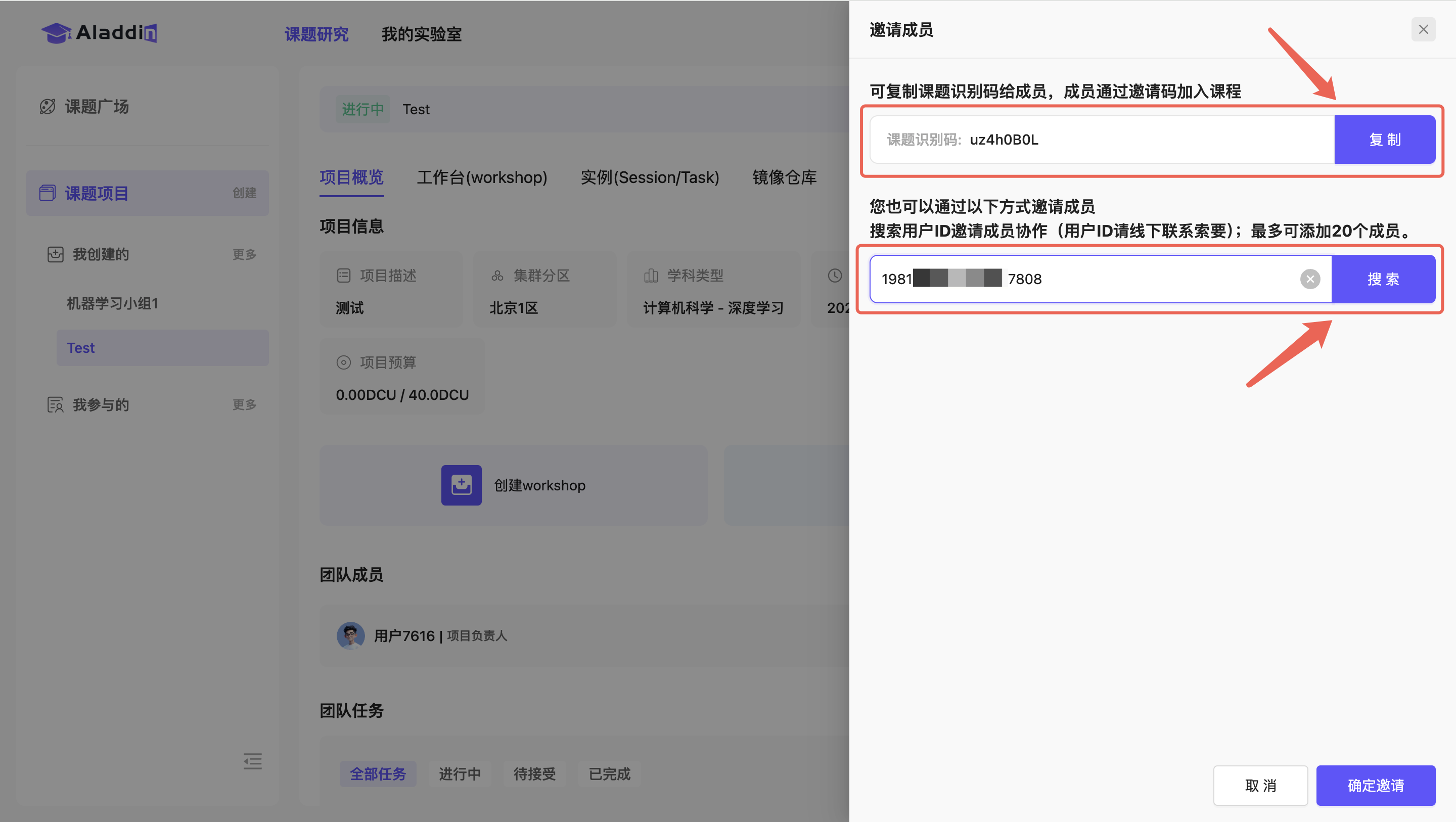Click the 我创建的 sidebar icon
Screen dimensions: 1456x822
56,254
